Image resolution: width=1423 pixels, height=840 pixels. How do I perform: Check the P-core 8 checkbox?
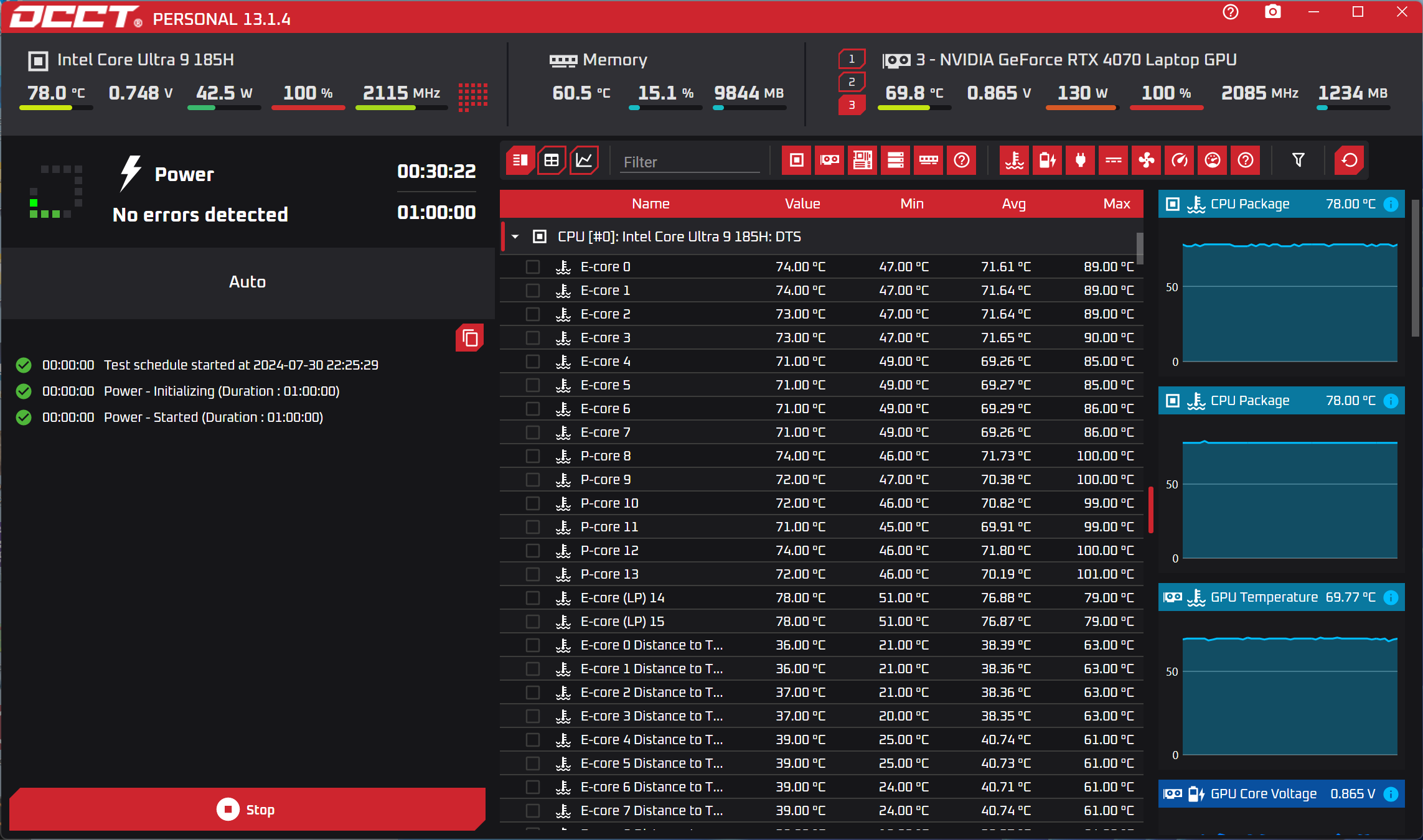[533, 456]
